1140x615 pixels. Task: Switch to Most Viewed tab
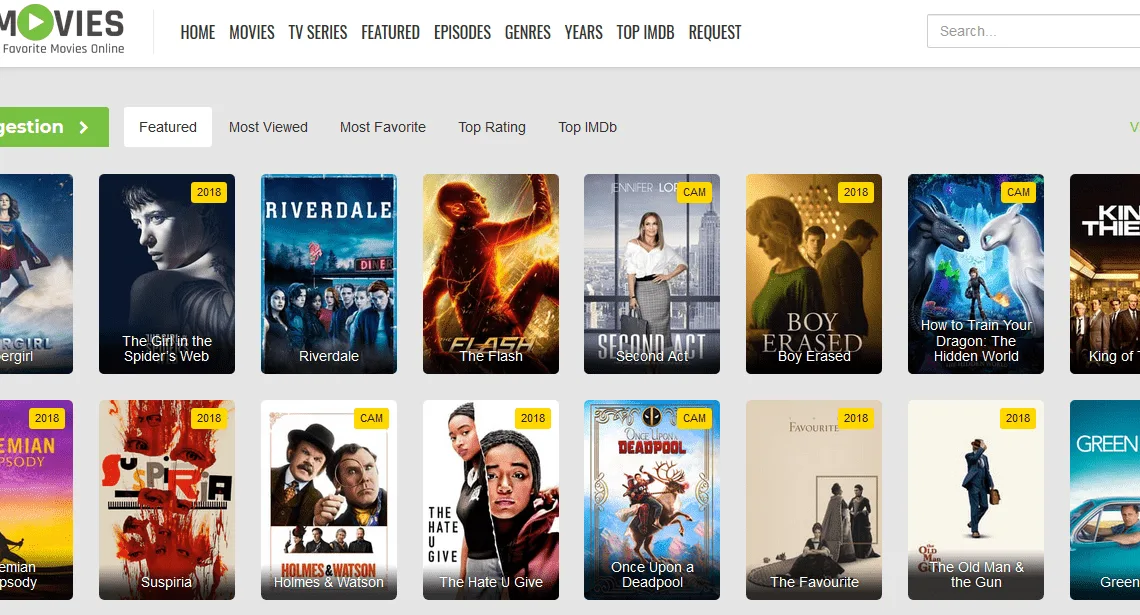(x=268, y=126)
